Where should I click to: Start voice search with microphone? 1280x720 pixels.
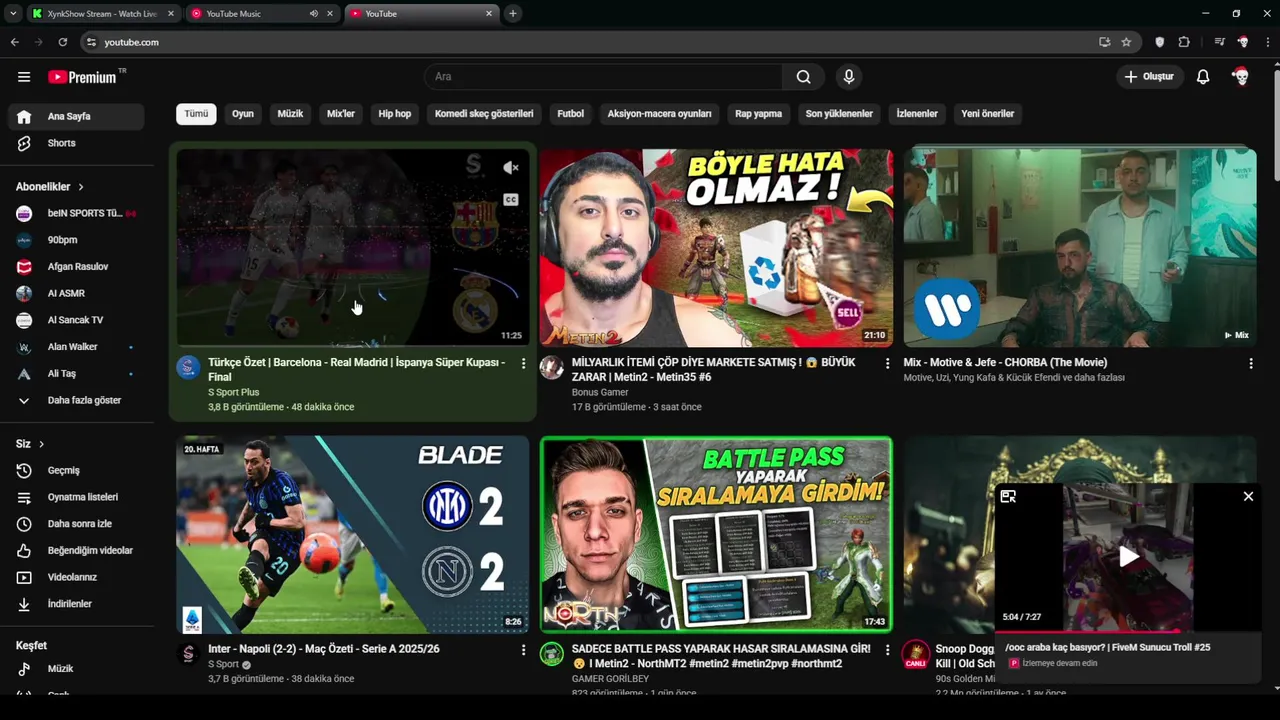849,77
